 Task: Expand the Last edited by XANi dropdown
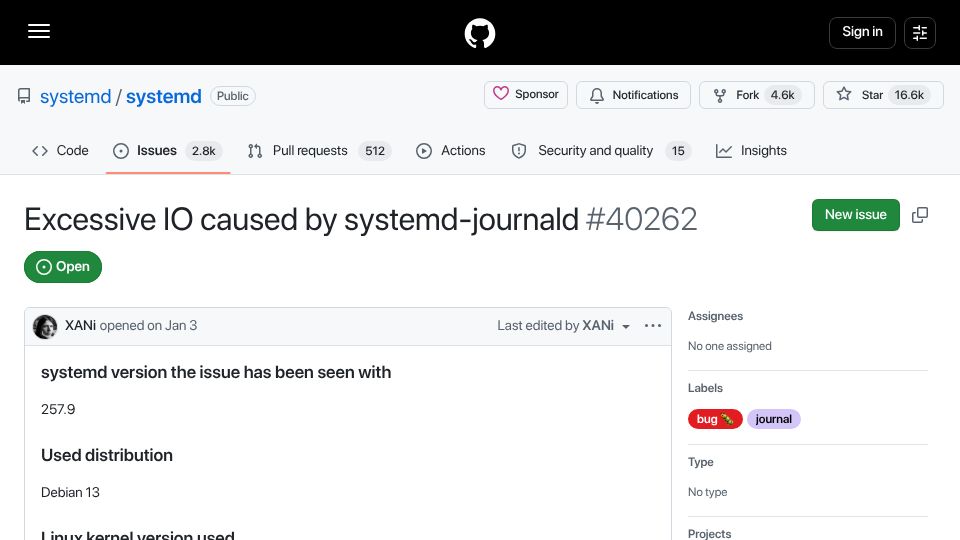[x=563, y=326]
